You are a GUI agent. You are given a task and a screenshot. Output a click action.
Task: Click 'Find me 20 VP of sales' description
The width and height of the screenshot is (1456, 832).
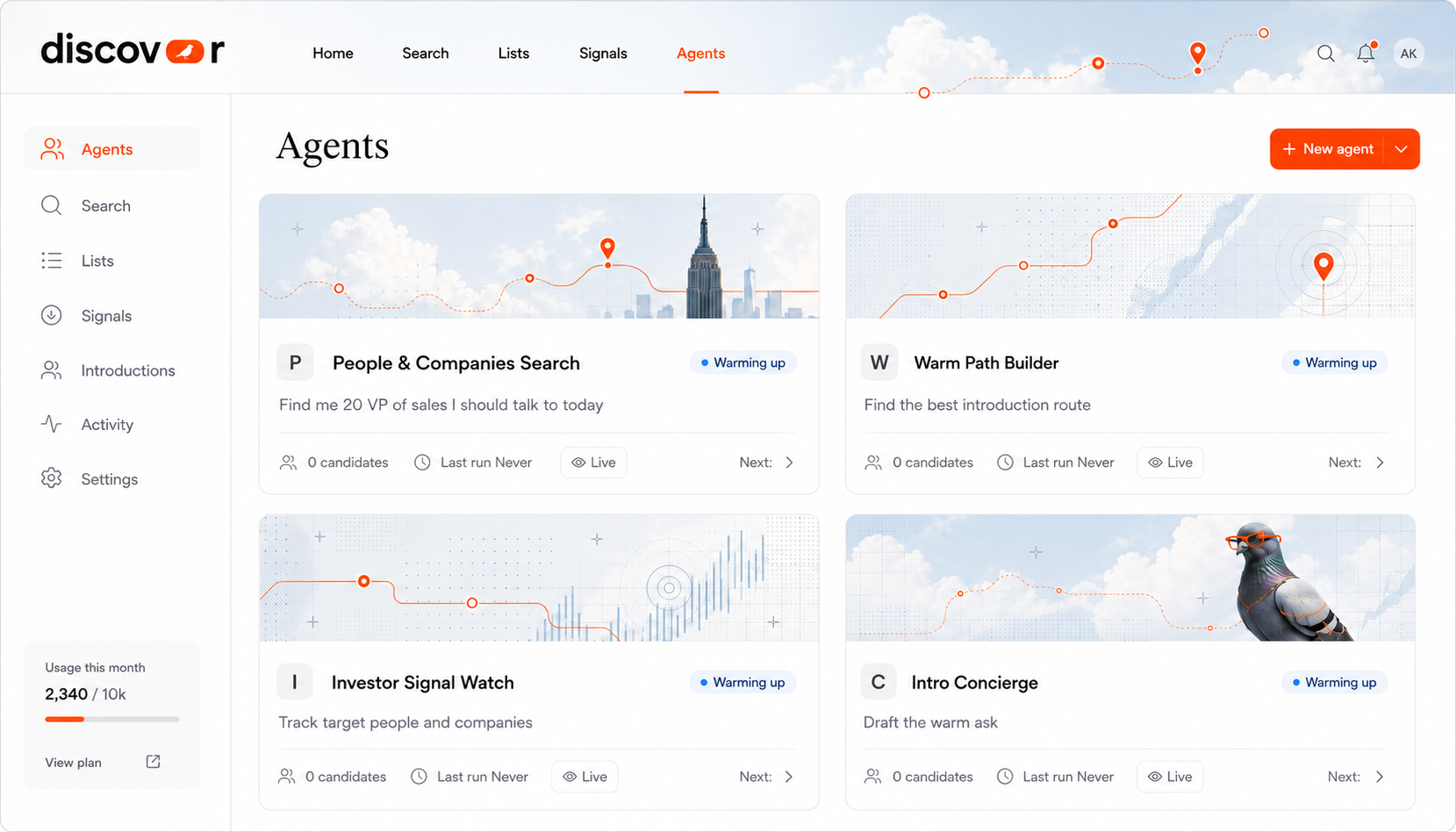point(441,405)
